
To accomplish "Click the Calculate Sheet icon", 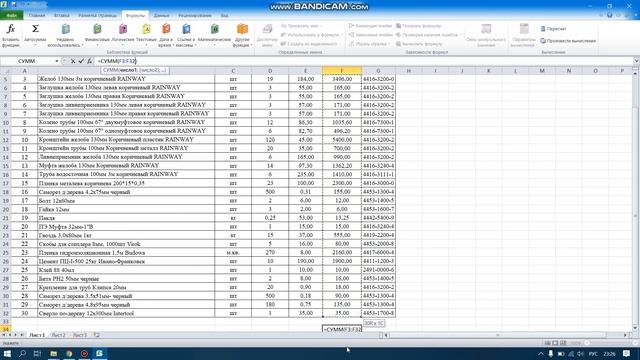I will point(543,41).
